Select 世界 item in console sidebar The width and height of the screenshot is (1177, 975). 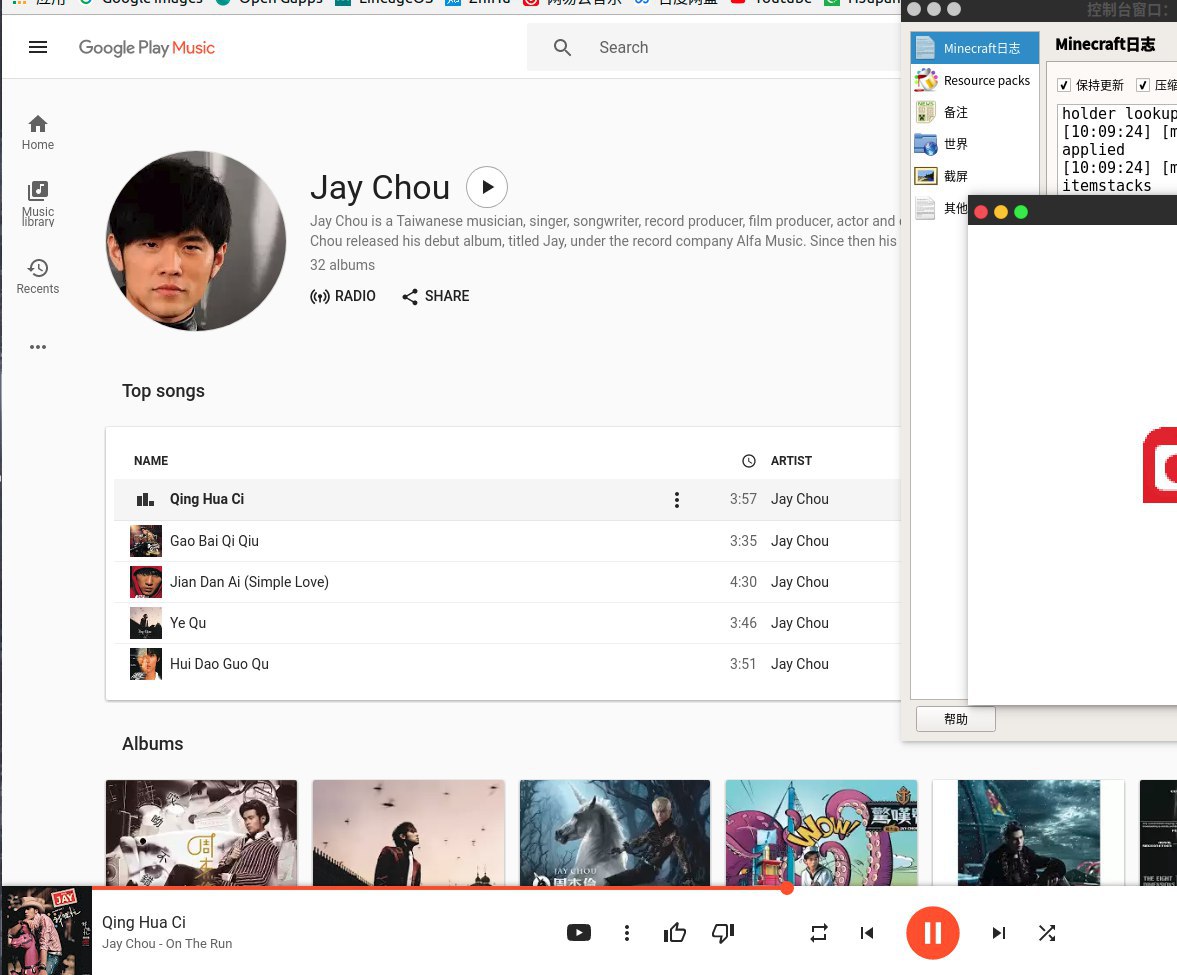pyautogui.click(x=955, y=144)
